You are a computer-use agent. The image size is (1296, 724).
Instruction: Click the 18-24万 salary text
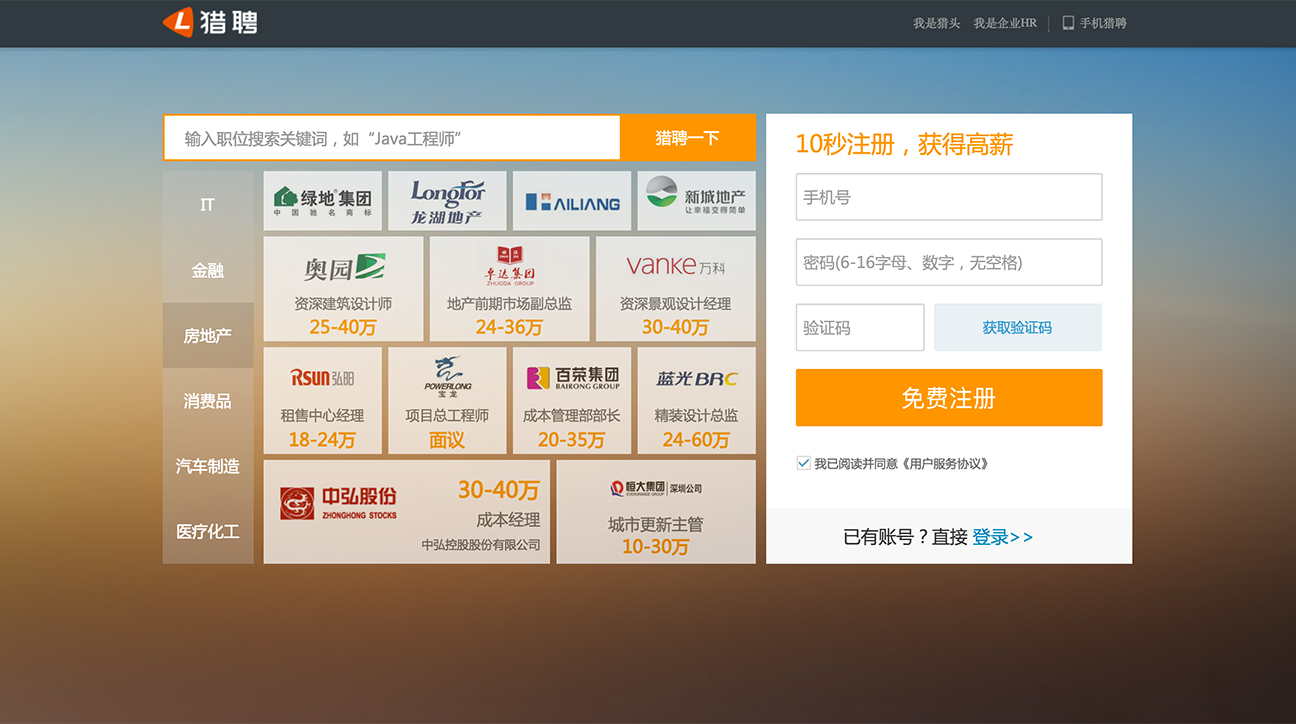322,440
